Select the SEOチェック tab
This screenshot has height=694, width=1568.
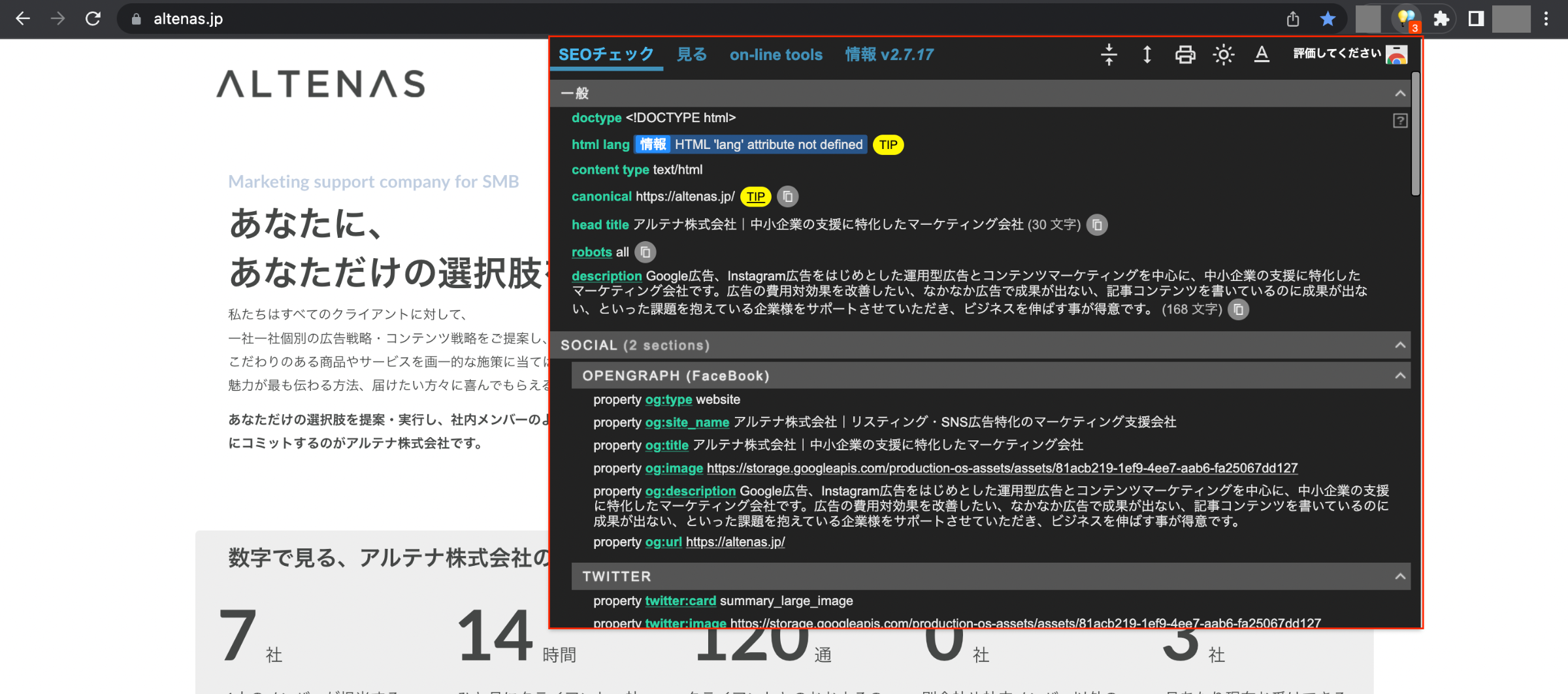click(x=606, y=54)
